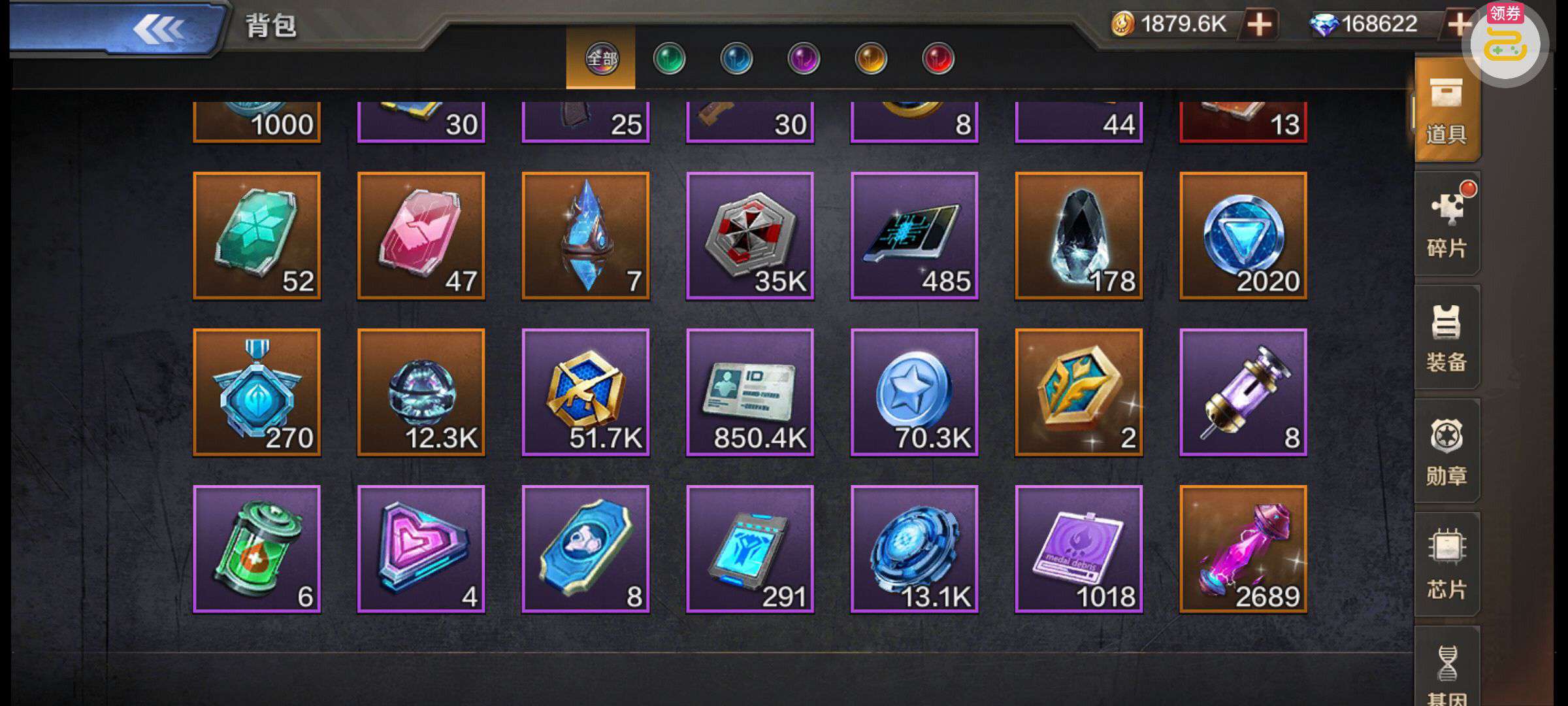This screenshot has width=1568, height=706.
Task: Filter items by red quality orb
Action: click(938, 59)
